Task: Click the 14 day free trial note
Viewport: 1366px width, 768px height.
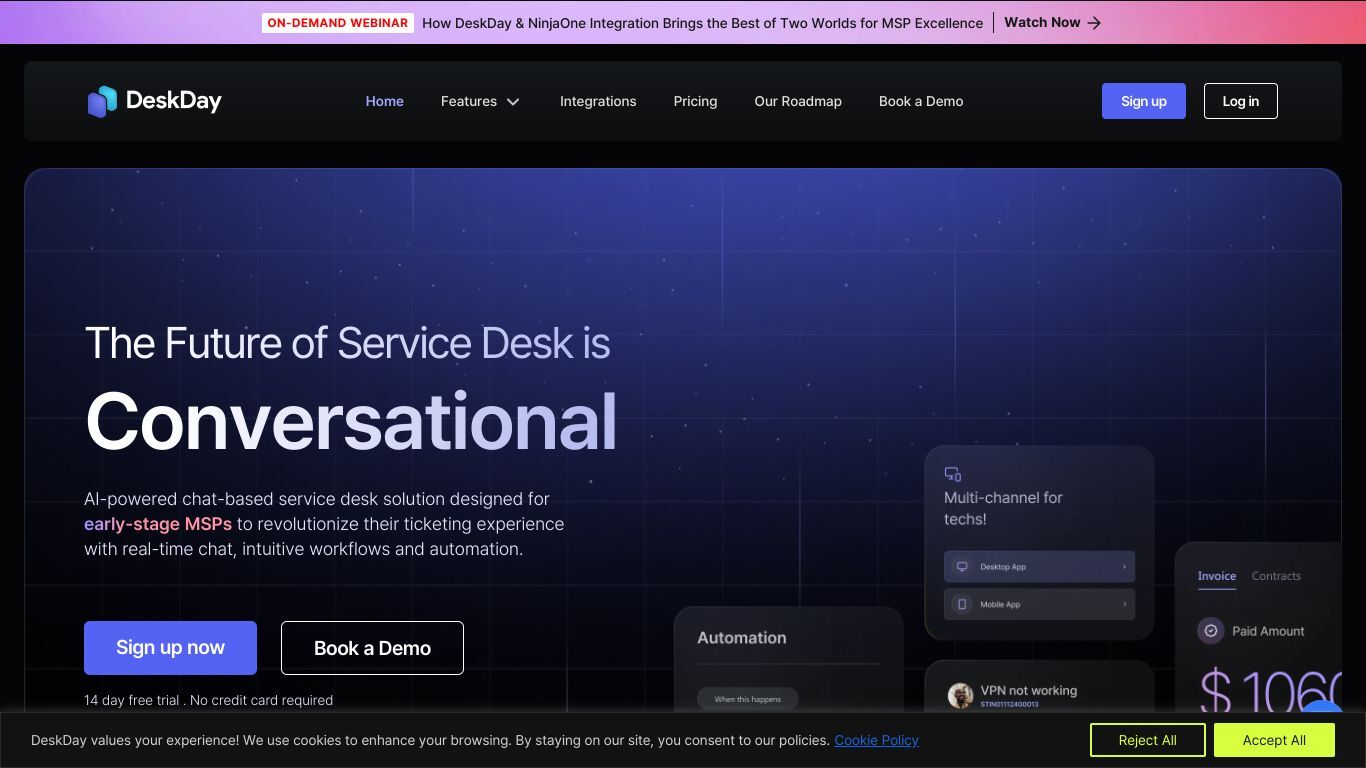Action: [x=208, y=700]
